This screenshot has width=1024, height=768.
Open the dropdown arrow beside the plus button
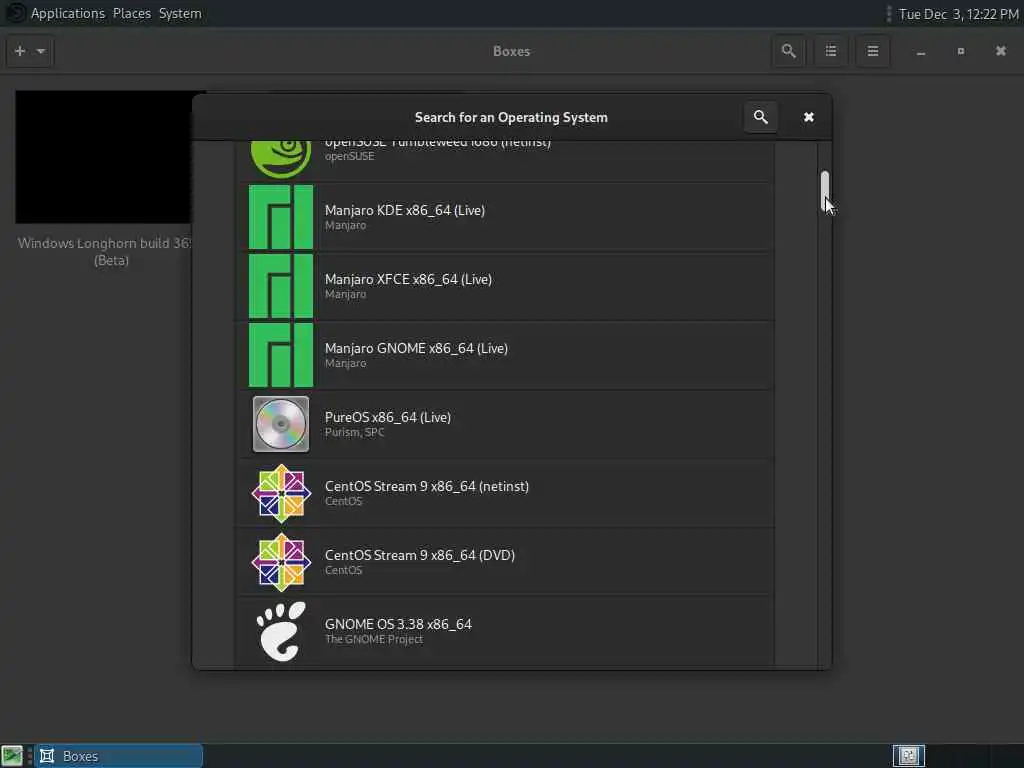point(40,51)
